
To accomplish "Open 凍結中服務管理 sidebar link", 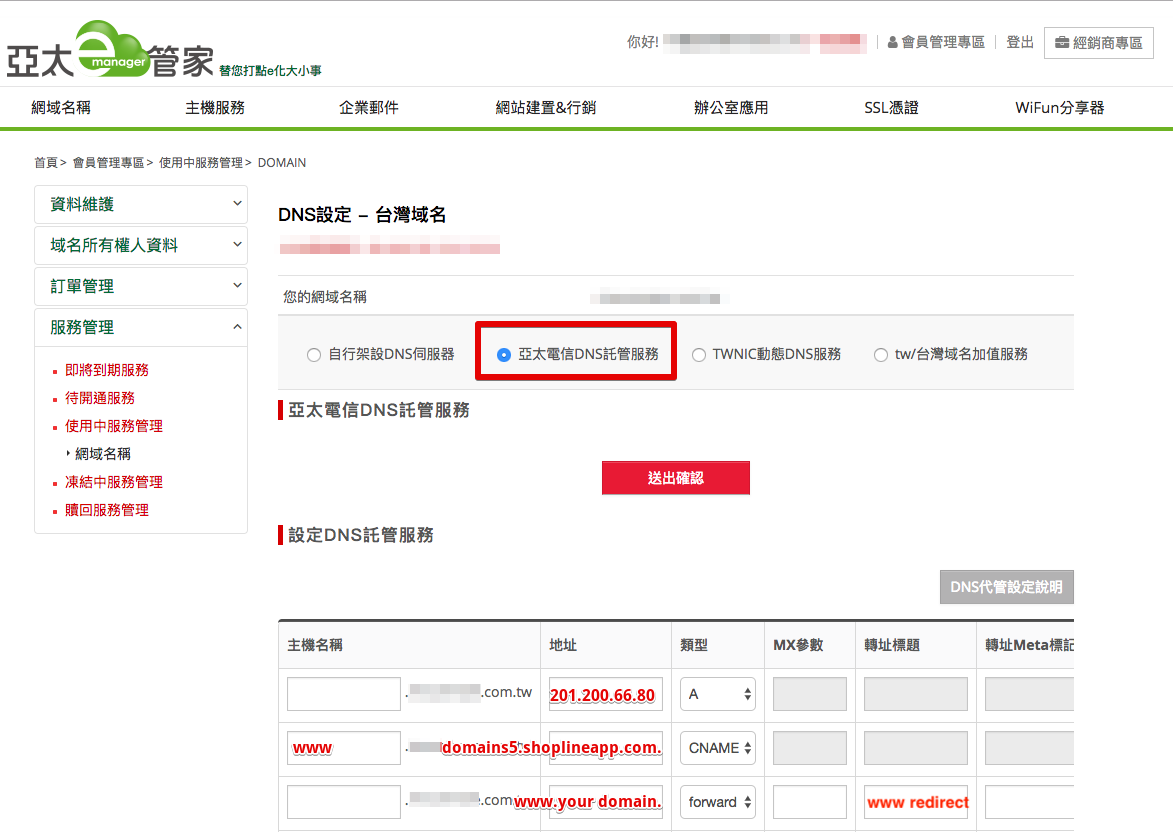I will click(x=114, y=483).
